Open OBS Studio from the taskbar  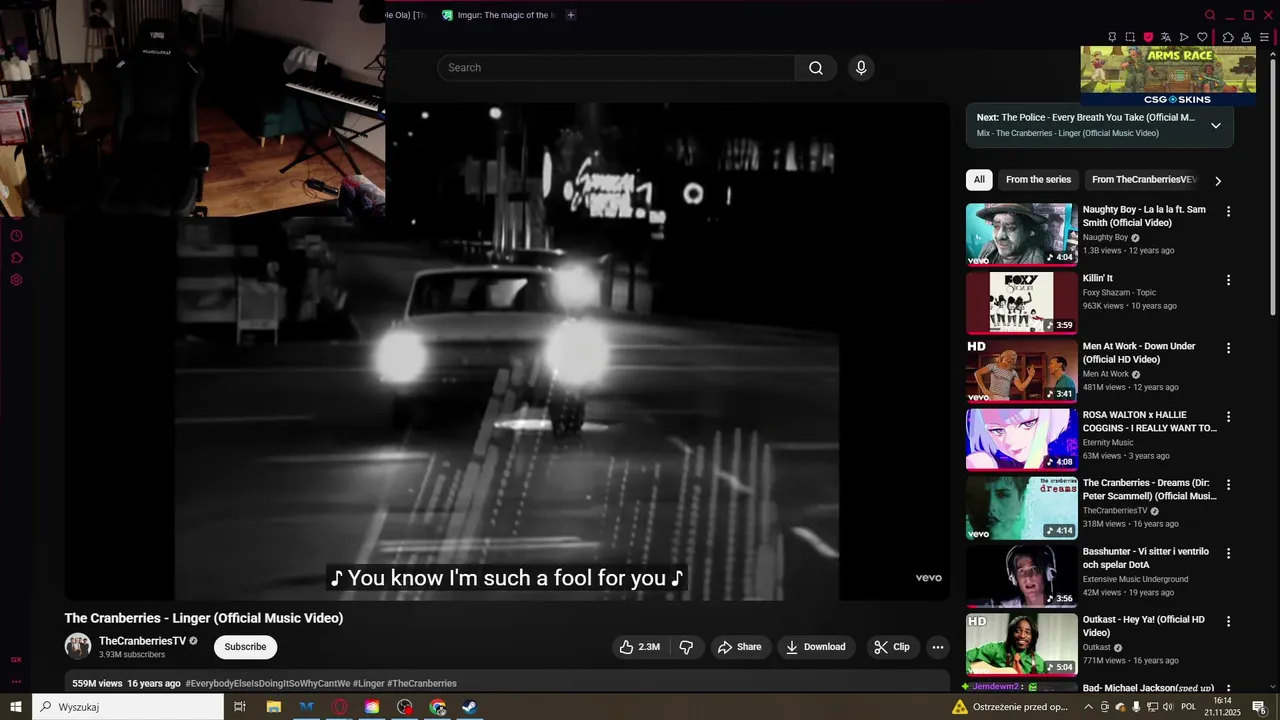tap(405, 707)
